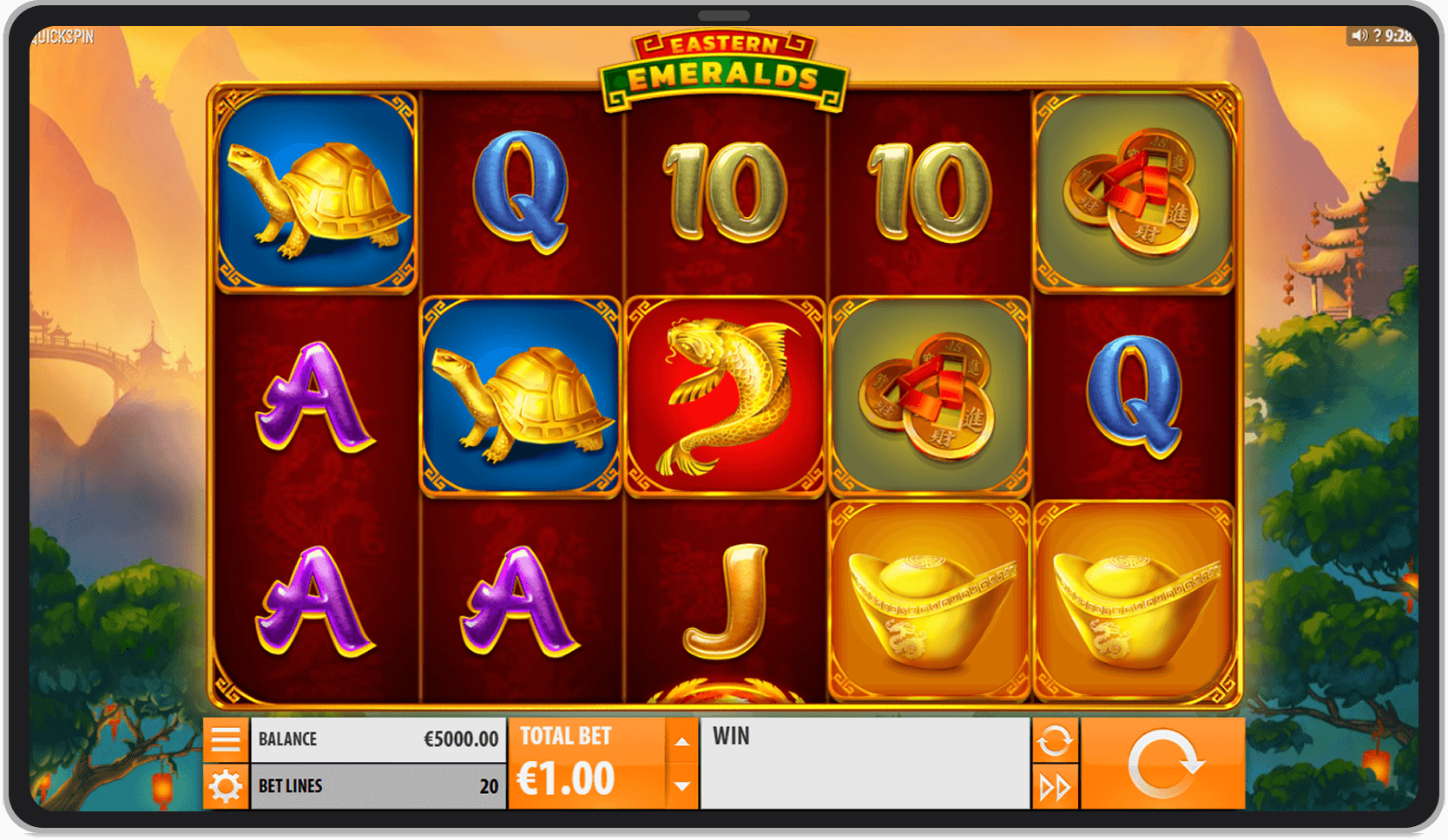Click the golden turtle on first reel
The image size is (1448, 840).
pyautogui.click(x=316, y=193)
